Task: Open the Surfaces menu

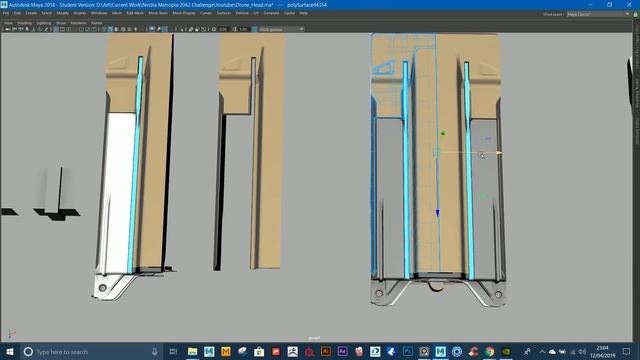Action: (x=224, y=13)
